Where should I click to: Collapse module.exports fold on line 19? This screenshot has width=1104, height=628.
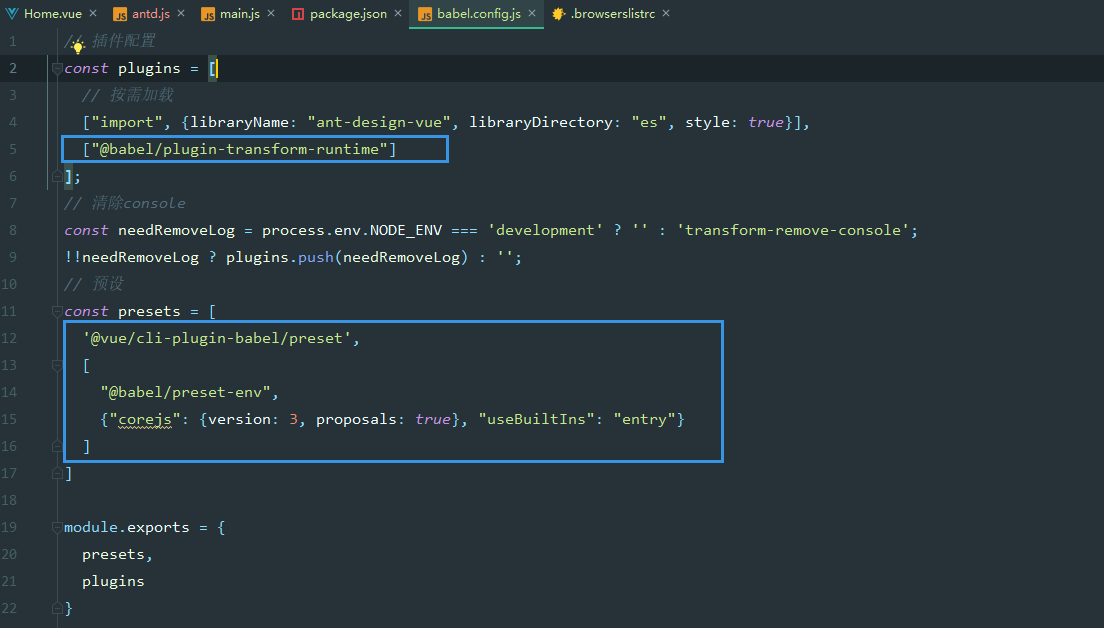pos(57,527)
